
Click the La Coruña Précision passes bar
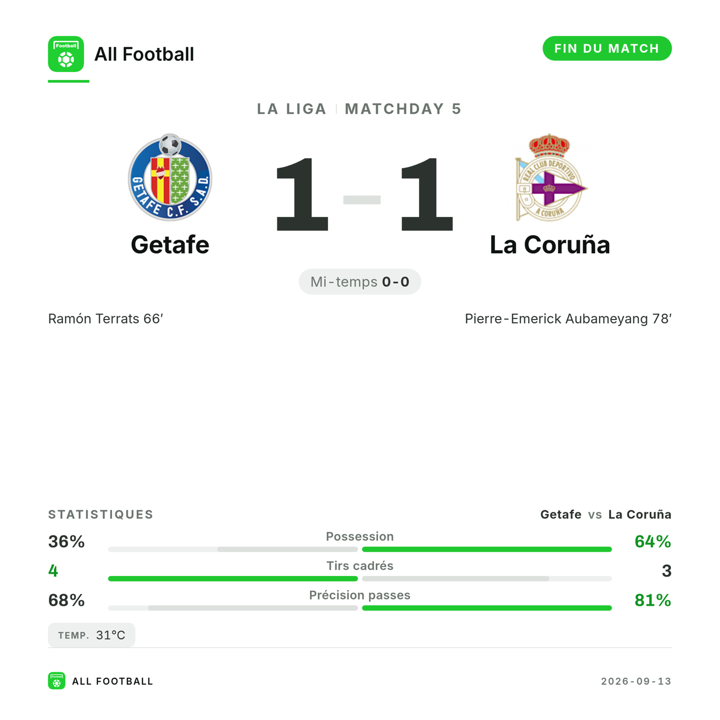[x=487, y=608]
